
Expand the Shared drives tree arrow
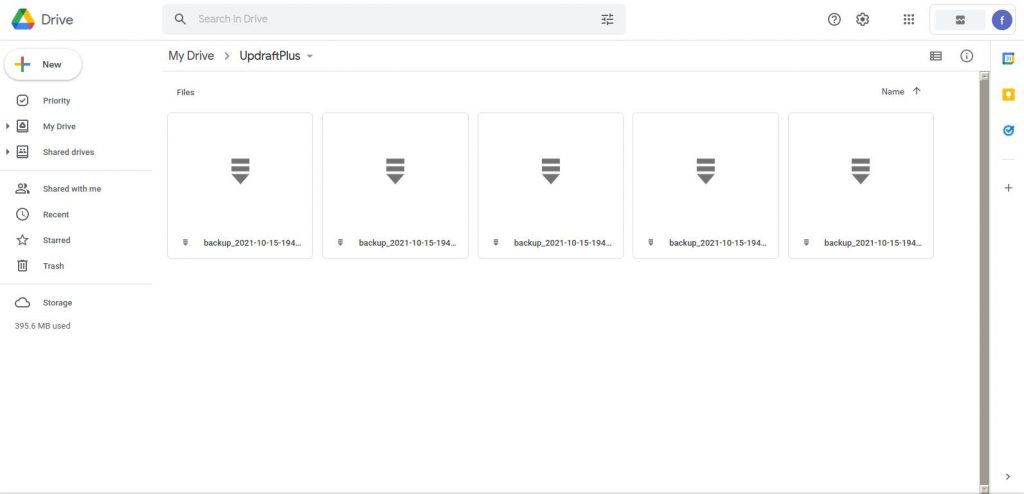click(8, 152)
